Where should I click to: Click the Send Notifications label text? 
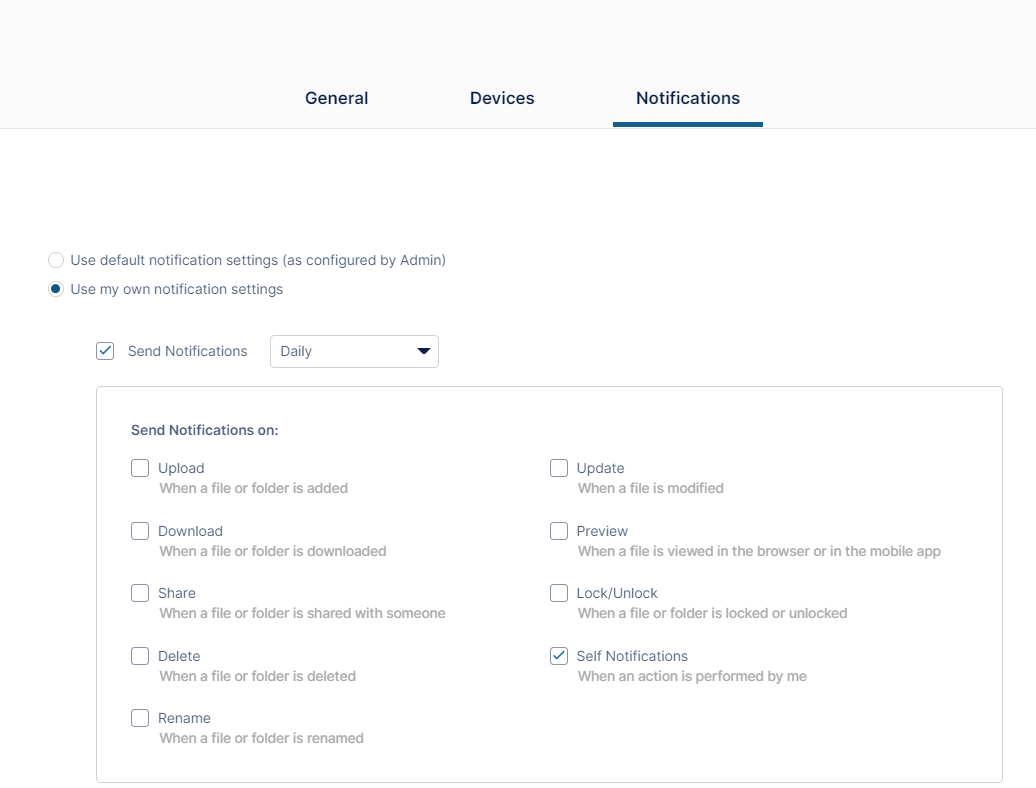(187, 351)
